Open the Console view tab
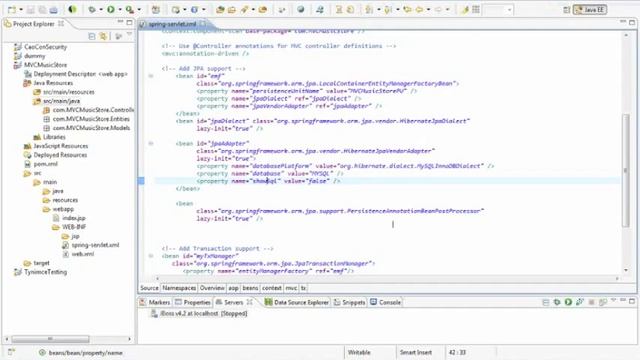The image size is (640, 360). [386, 302]
